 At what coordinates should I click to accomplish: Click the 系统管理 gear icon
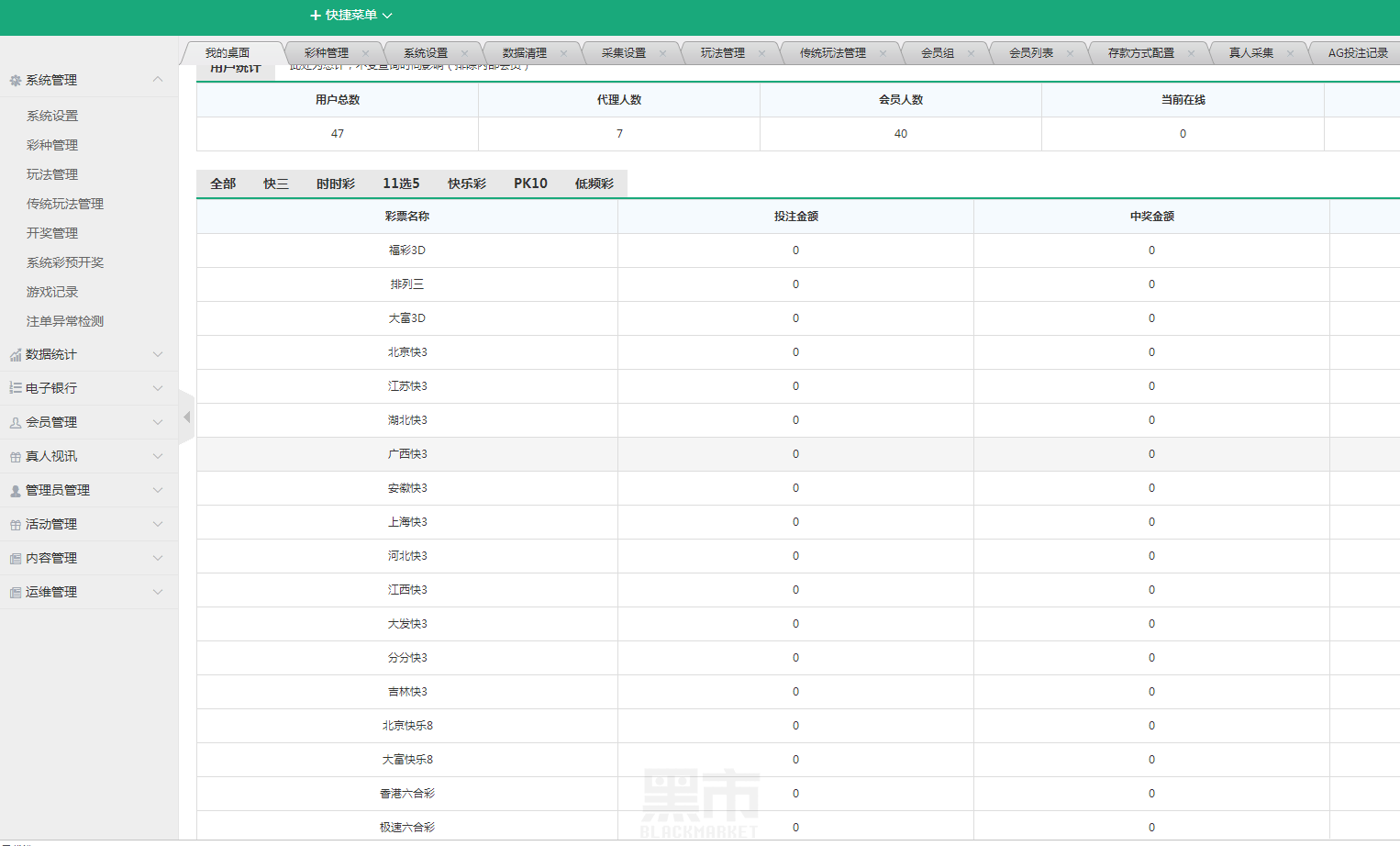tap(15, 81)
